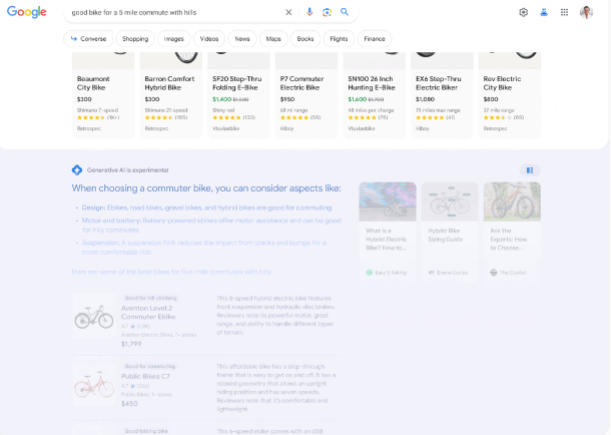The width and height of the screenshot is (611, 435).
Task: Click the 'Good folding bike' label
Action: point(146,431)
